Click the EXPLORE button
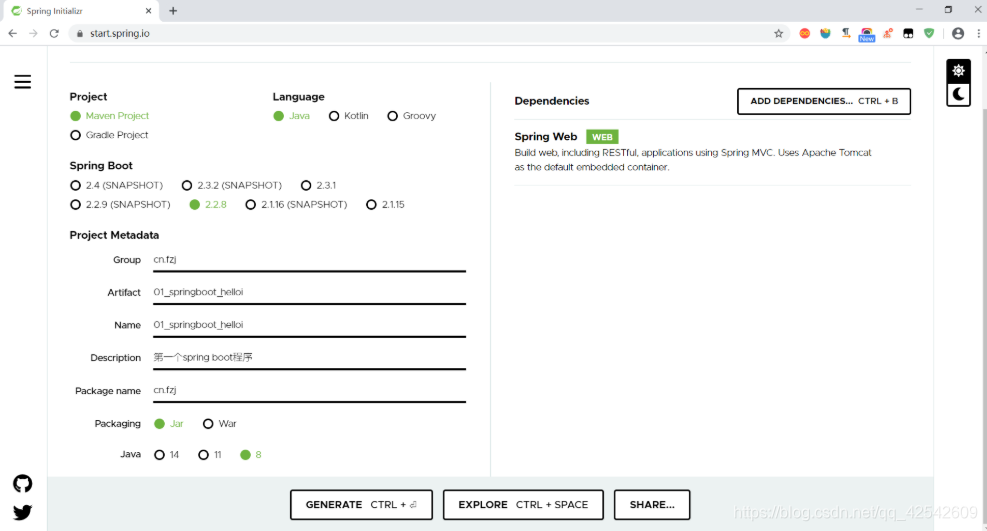This screenshot has height=531, width=987. tap(523, 505)
